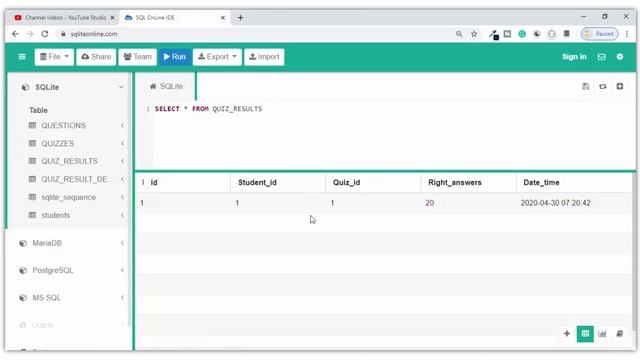Bookmark this page with the star icon
This screenshot has height=360, width=640.
[474, 34]
